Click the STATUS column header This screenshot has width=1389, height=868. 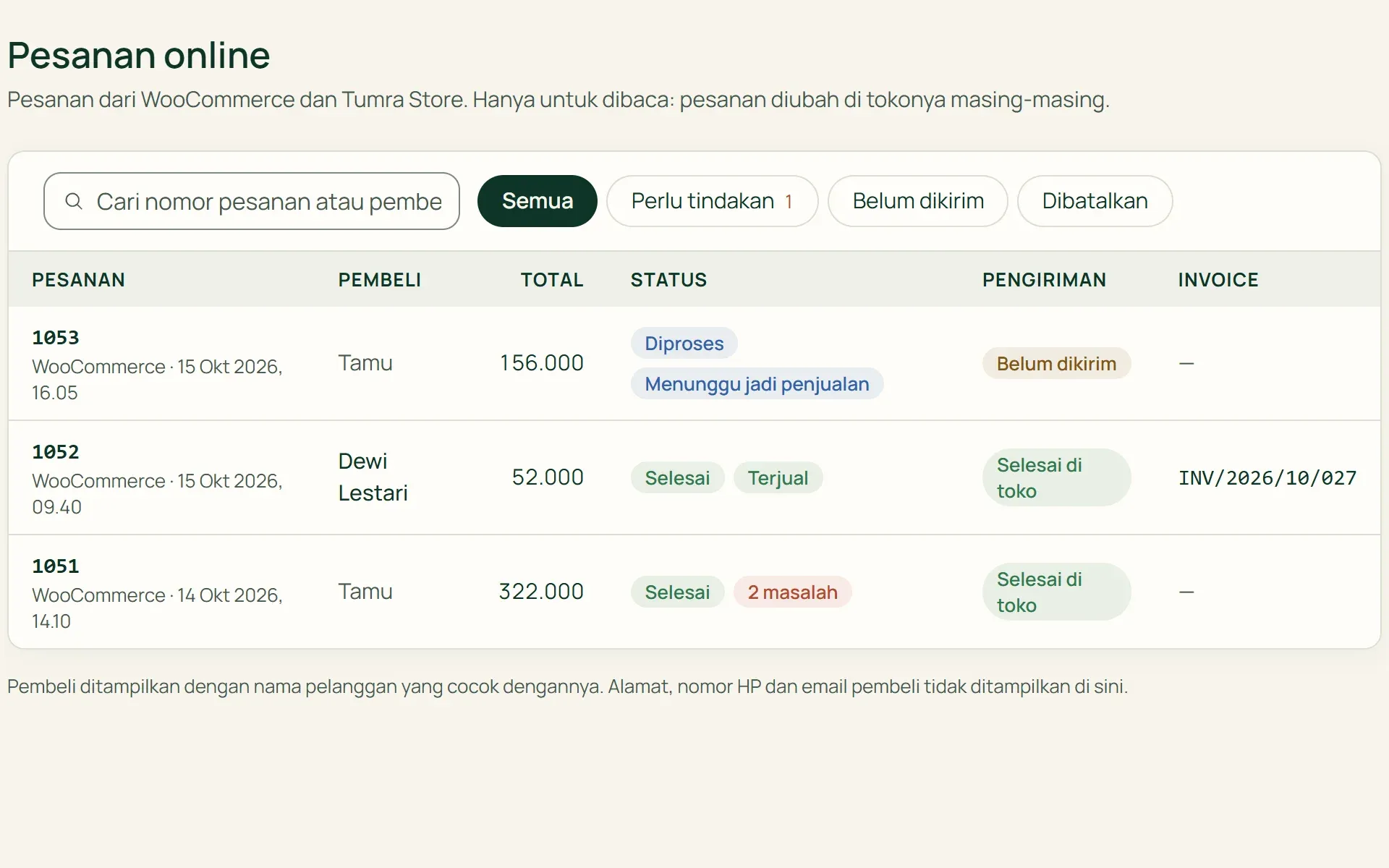pos(668,280)
